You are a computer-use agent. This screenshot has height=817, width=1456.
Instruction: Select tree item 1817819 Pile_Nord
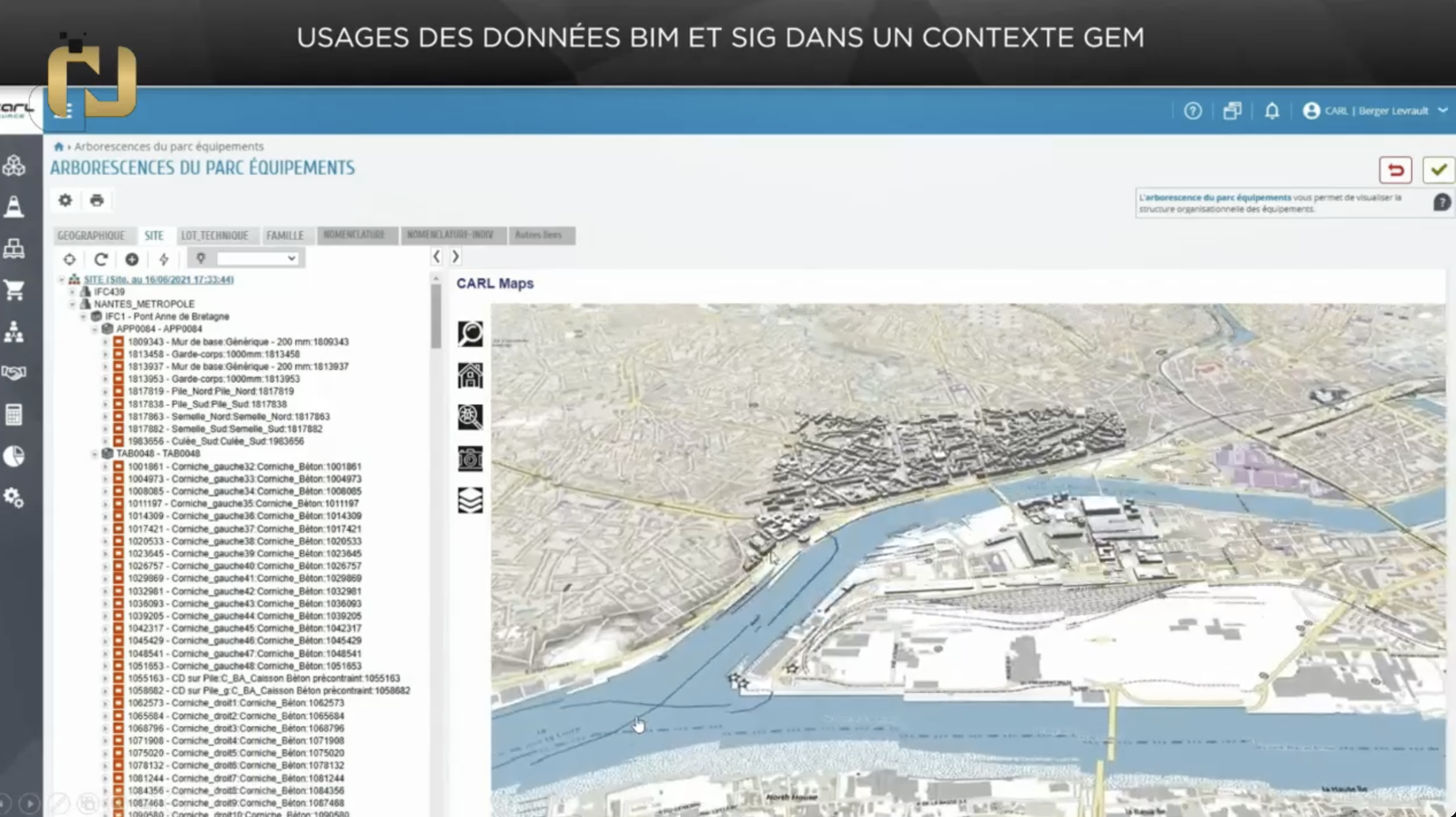[210, 391]
